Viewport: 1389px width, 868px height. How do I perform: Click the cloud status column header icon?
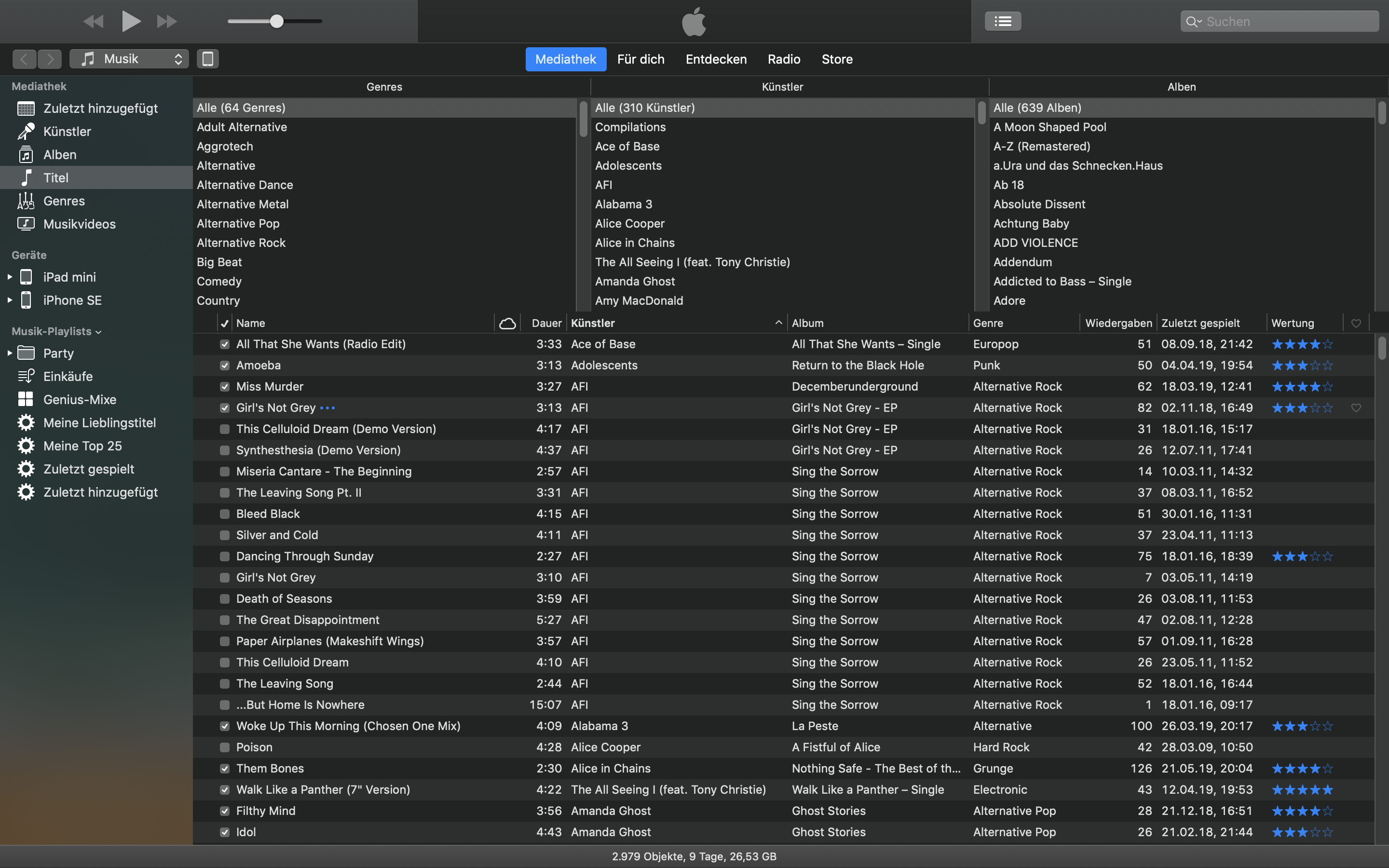click(507, 323)
